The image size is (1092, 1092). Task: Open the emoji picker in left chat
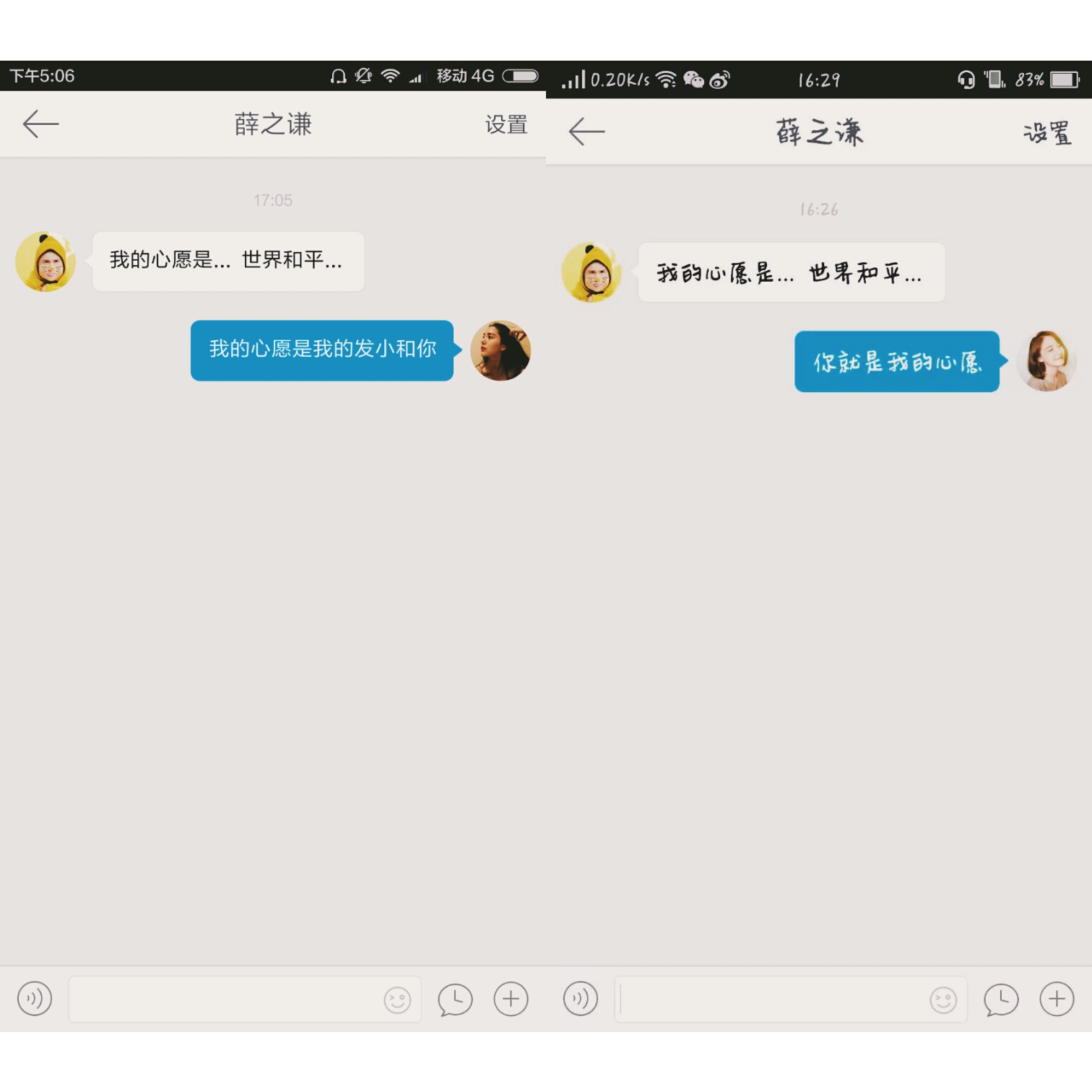[397, 1000]
